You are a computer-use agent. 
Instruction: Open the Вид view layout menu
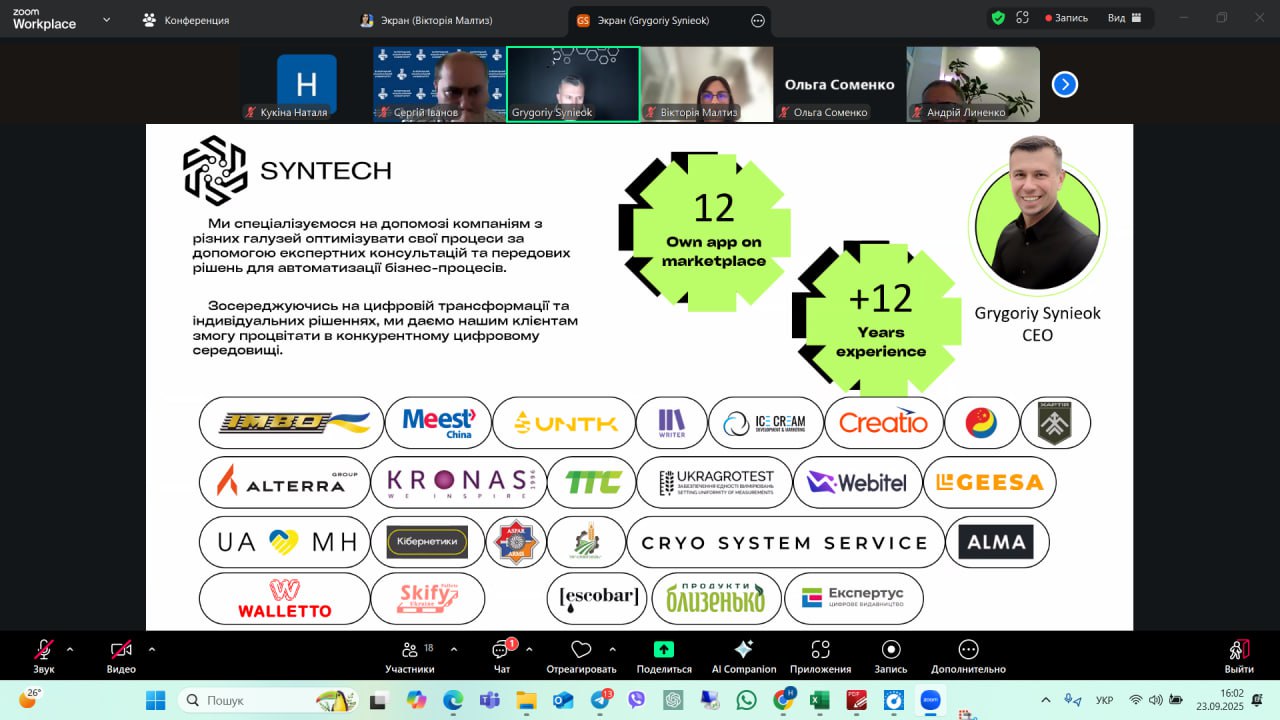(x=1123, y=18)
